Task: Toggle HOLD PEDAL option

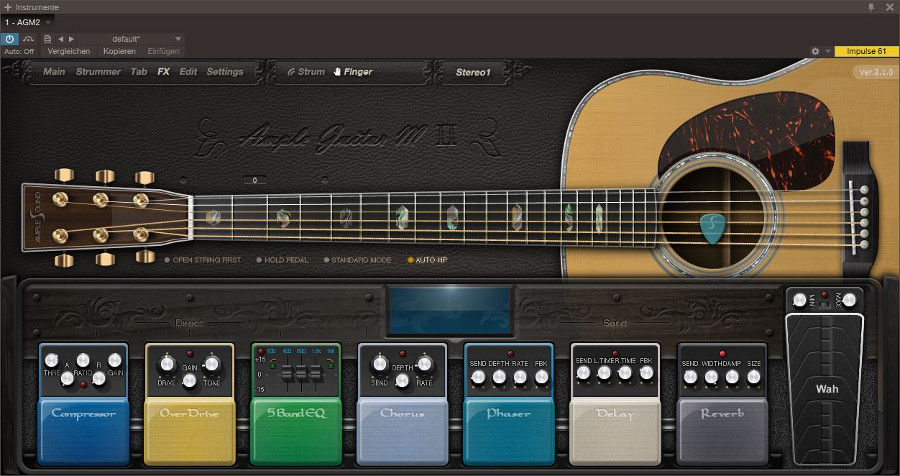Action: 282,260
